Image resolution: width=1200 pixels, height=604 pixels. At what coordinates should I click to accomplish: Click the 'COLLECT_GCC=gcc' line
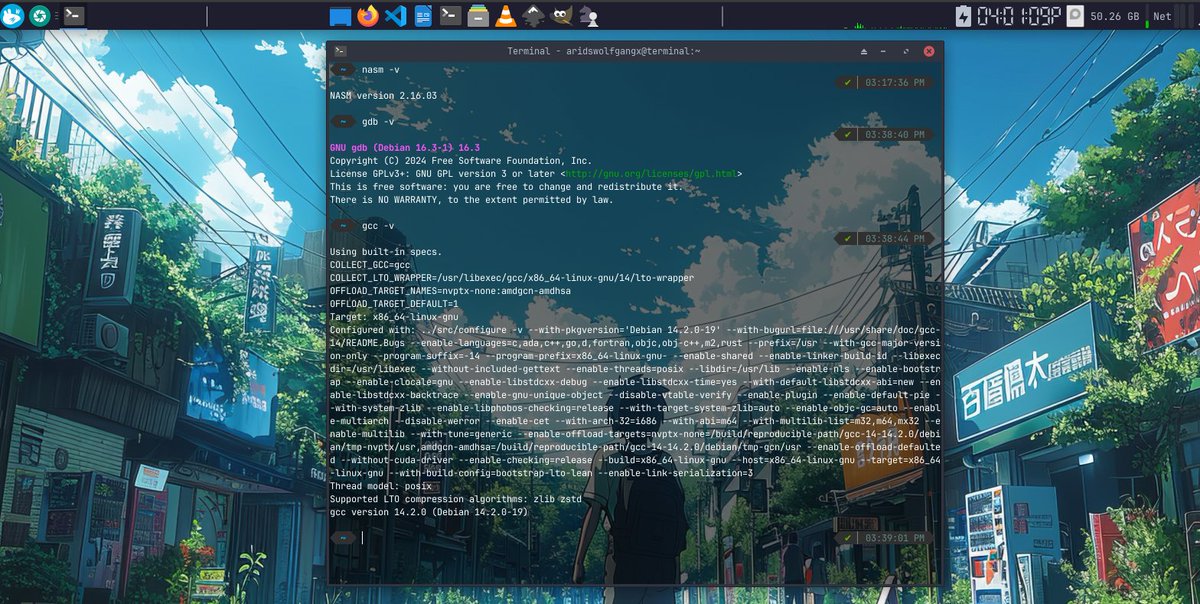[370, 264]
